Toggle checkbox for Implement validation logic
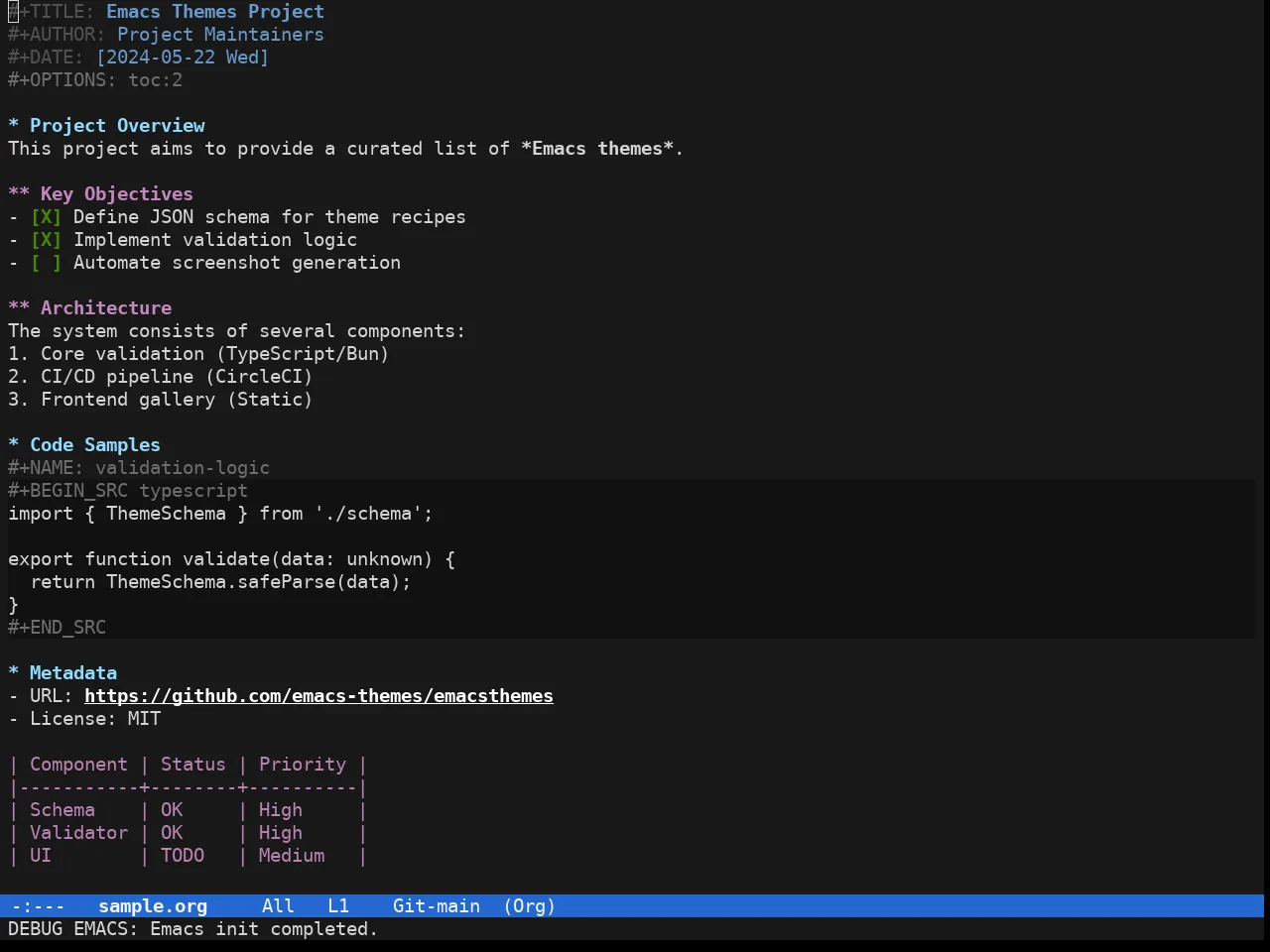 pos(46,240)
